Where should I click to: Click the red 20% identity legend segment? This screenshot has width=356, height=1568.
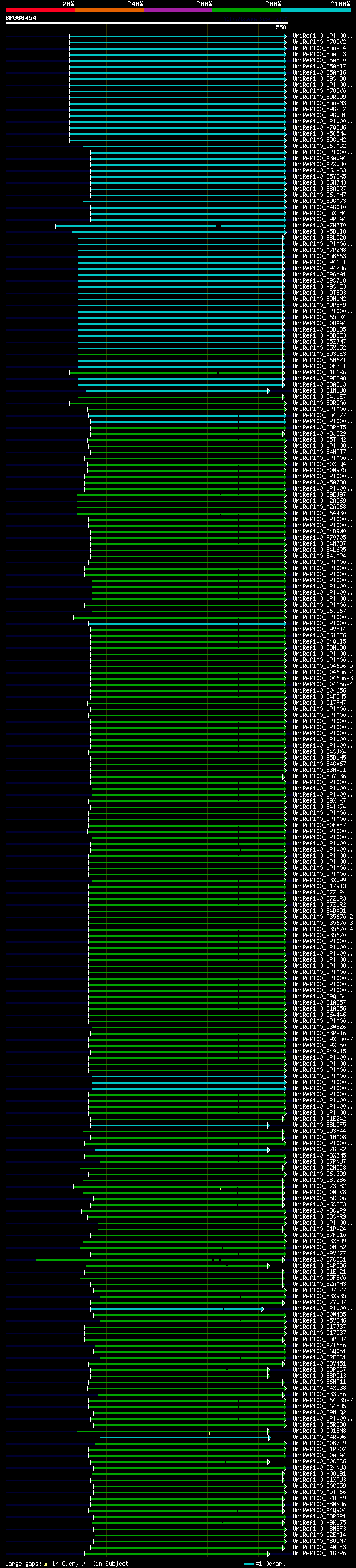pyautogui.click(x=40, y=10)
